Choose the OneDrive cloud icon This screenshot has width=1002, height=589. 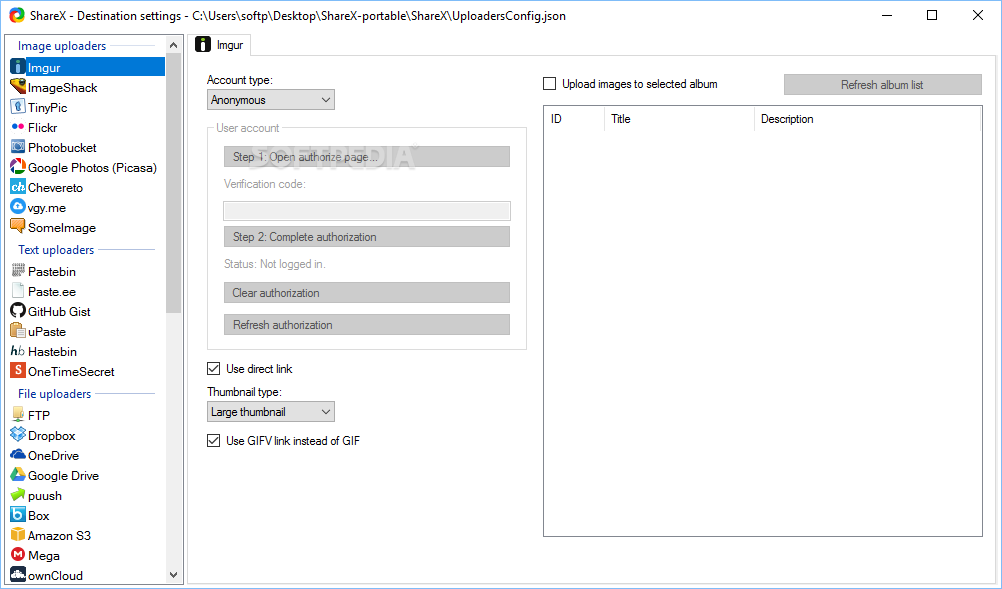tap(18, 455)
